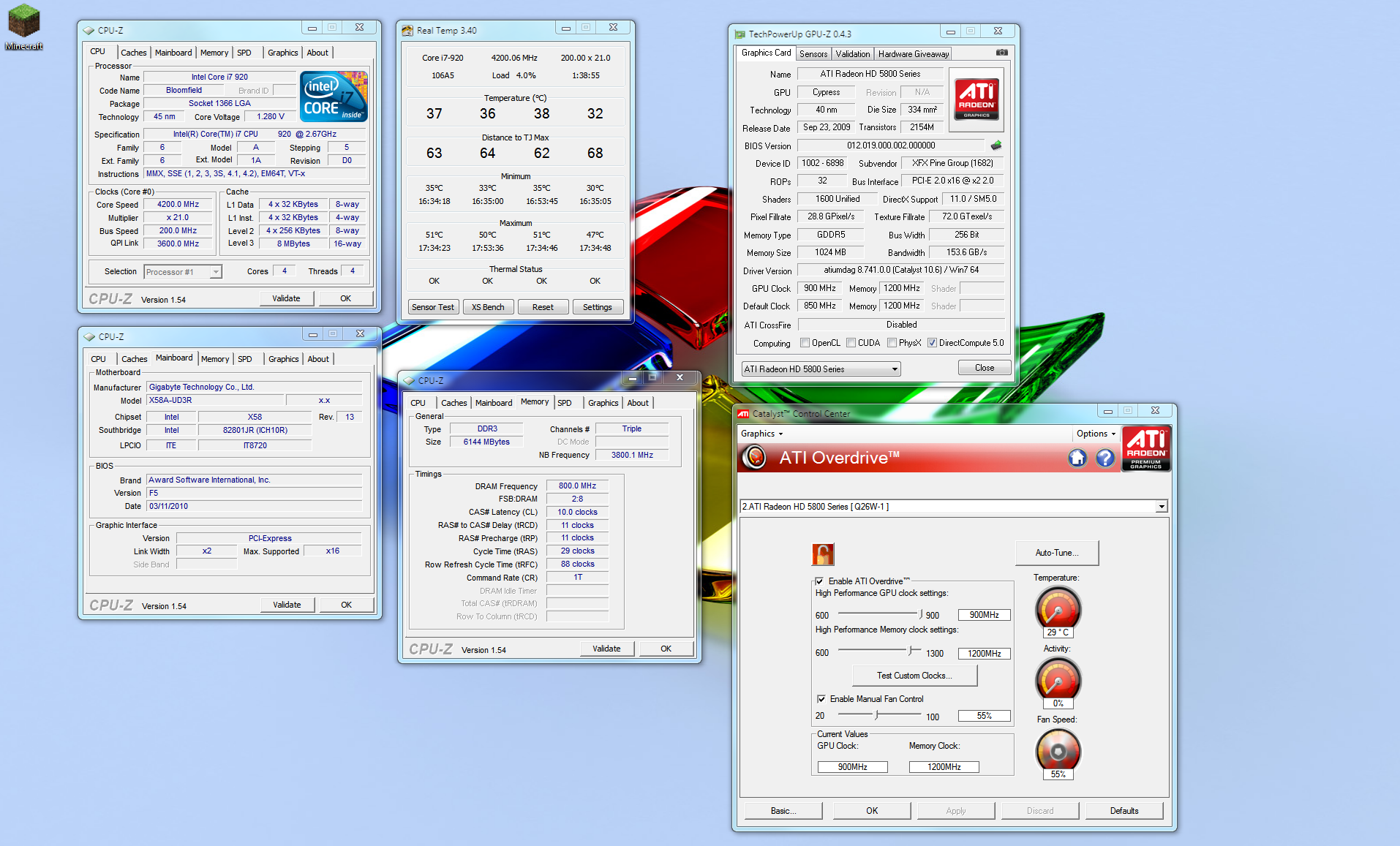Toggle the CUDA checkbox
The width and height of the screenshot is (1400, 846).
[x=851, y=343]
